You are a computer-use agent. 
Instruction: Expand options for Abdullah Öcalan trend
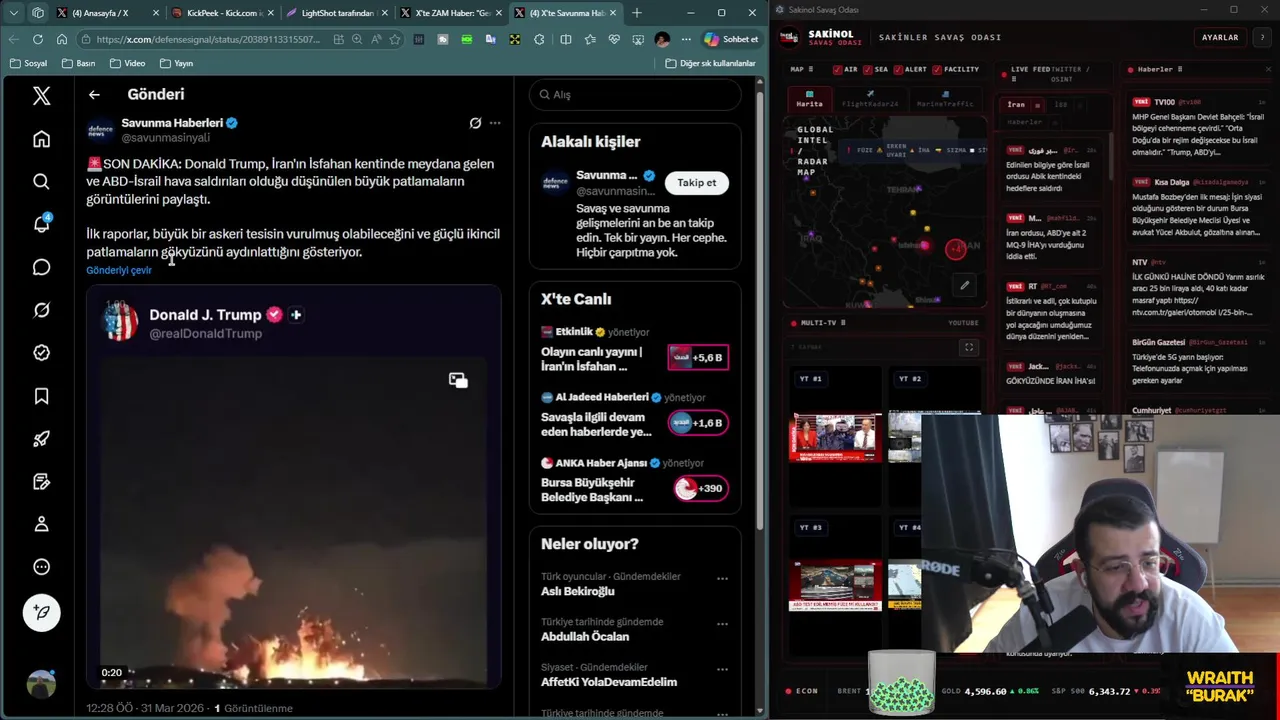click(x=722, y=623)
